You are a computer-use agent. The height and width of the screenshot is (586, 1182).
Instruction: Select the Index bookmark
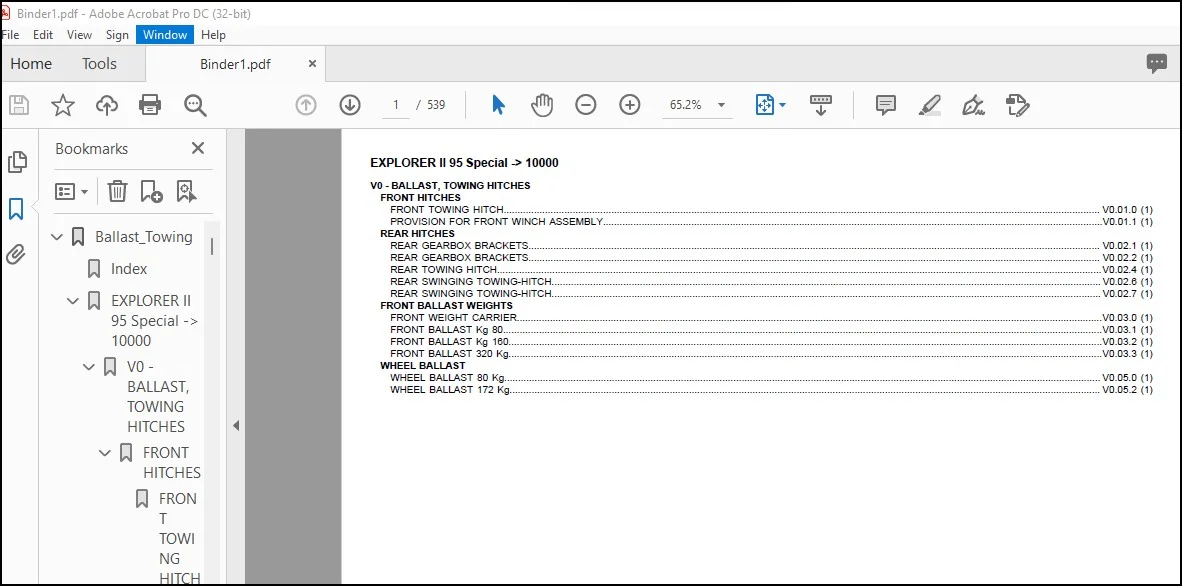click(129, 269)
